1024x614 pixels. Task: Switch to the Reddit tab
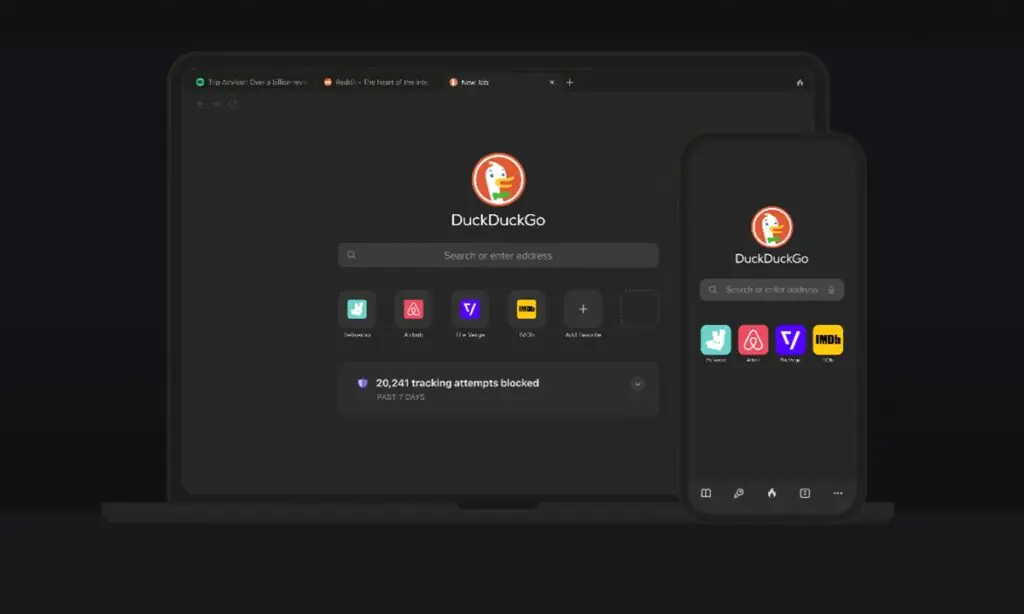point(376,82)
